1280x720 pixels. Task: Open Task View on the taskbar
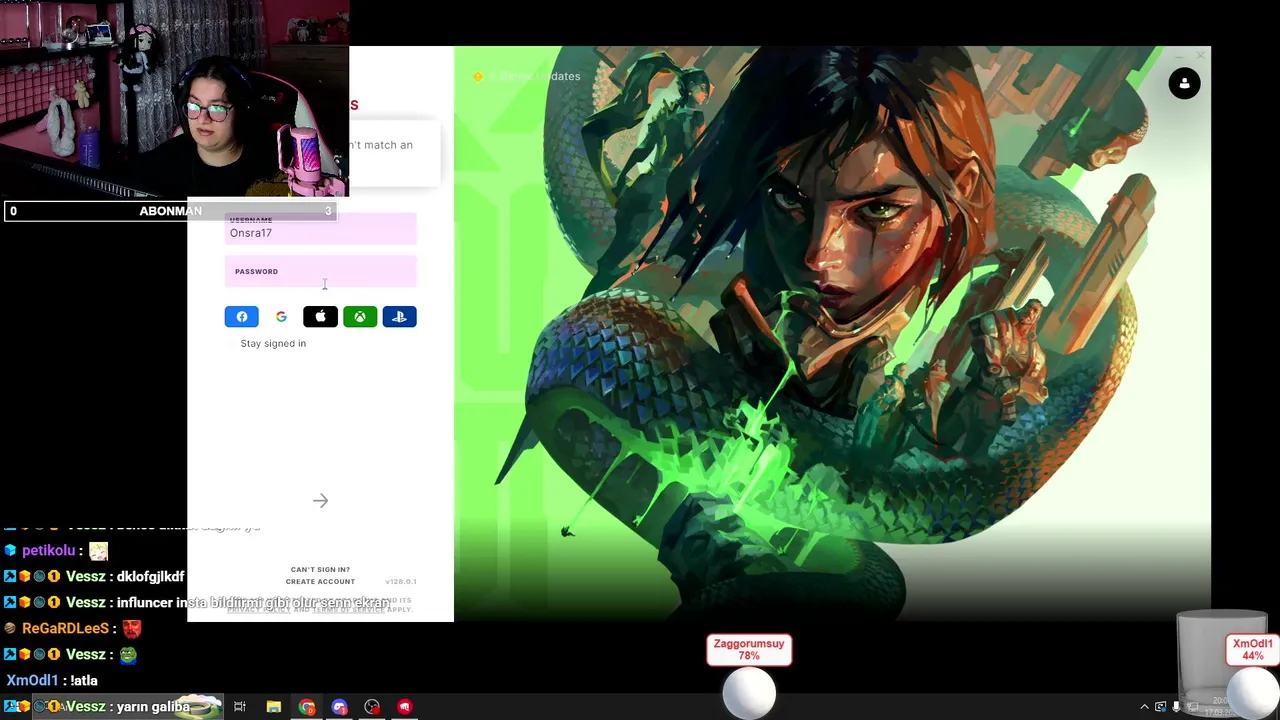[240, 707]
